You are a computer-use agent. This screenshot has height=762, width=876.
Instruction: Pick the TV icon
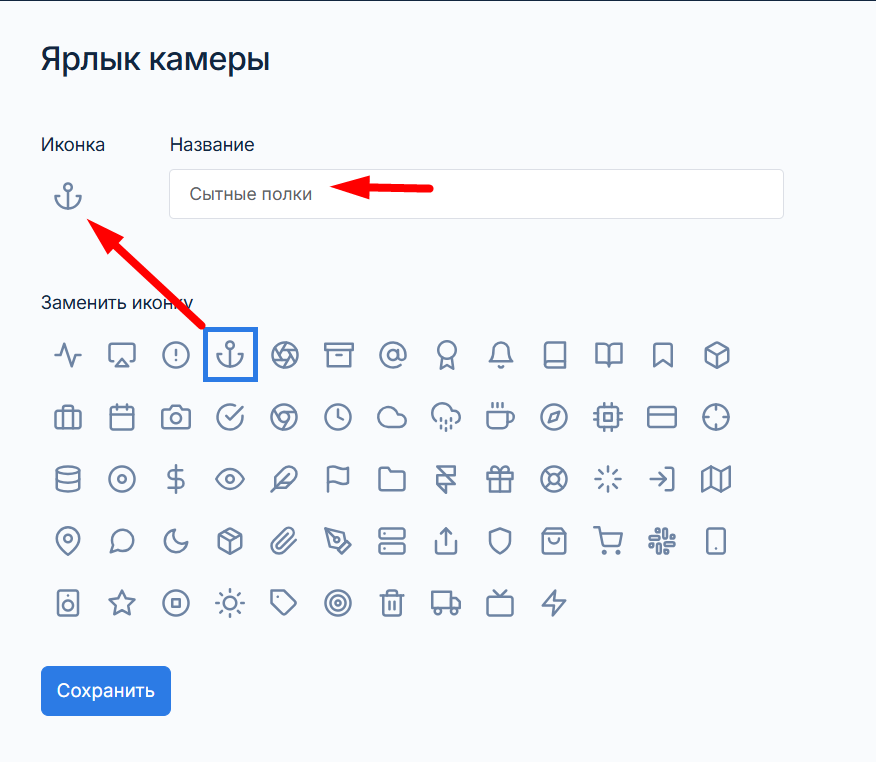pyautogui.click(x=500, y=603)
